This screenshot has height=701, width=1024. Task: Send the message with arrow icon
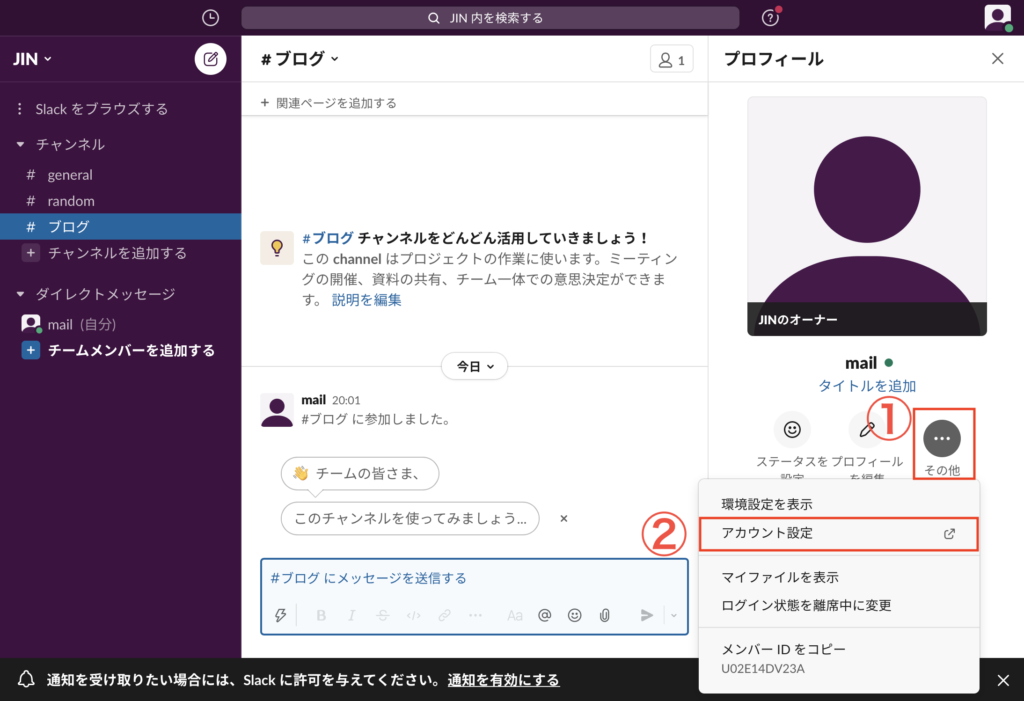tap(647, 615)
